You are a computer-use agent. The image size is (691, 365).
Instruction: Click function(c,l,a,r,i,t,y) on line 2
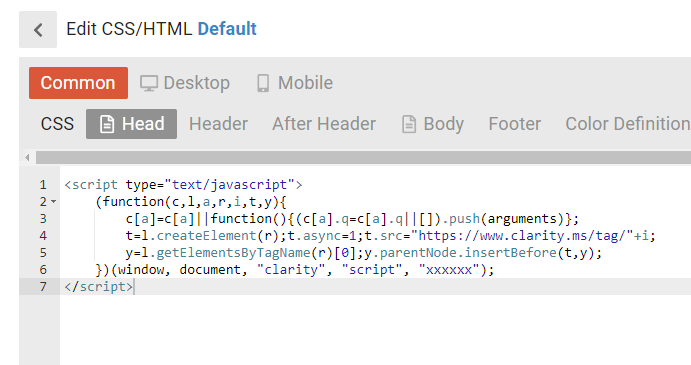tap(191, 202)
